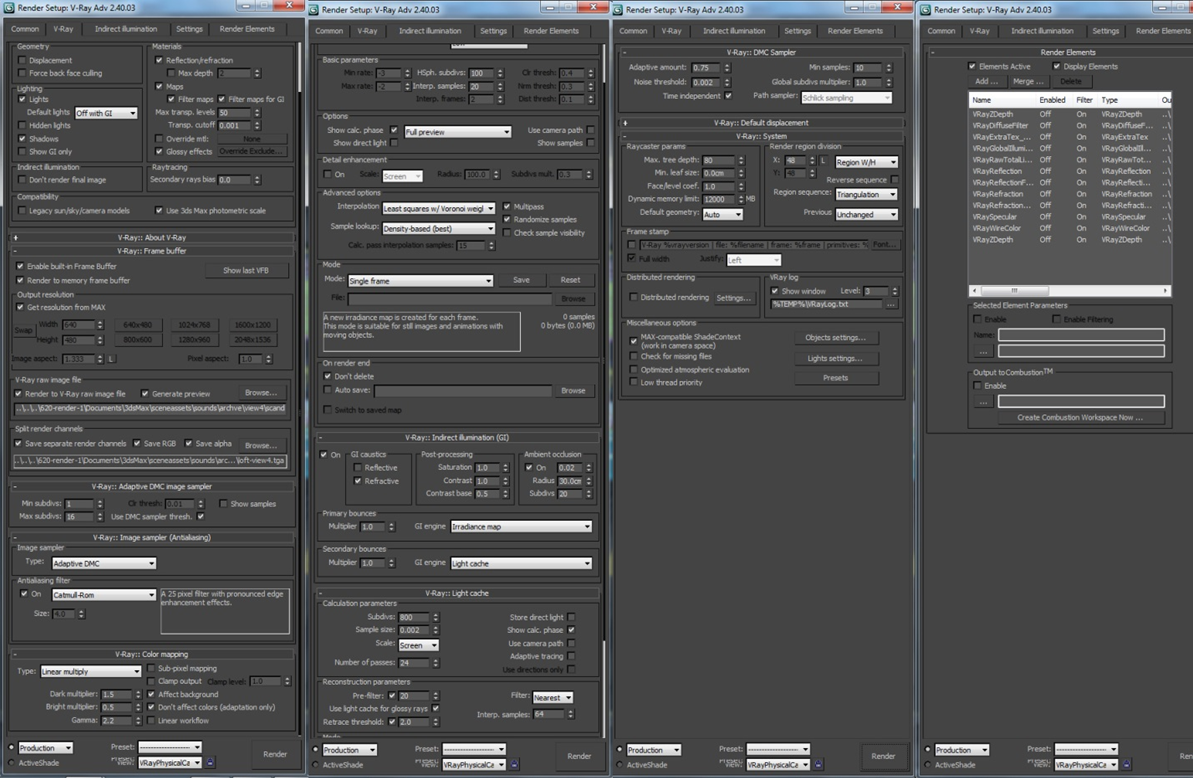1193x778 pixels.
Task: Uncheck Multipass in Advanced options
Action: tap(507, 206)
